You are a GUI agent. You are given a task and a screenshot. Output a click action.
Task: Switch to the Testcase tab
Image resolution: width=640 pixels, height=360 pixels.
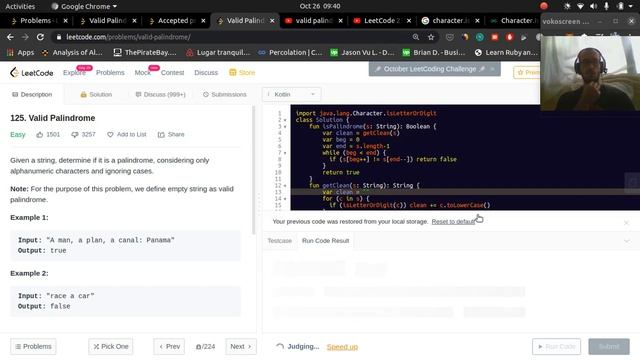pyautogui.click(x=280, y=241)
